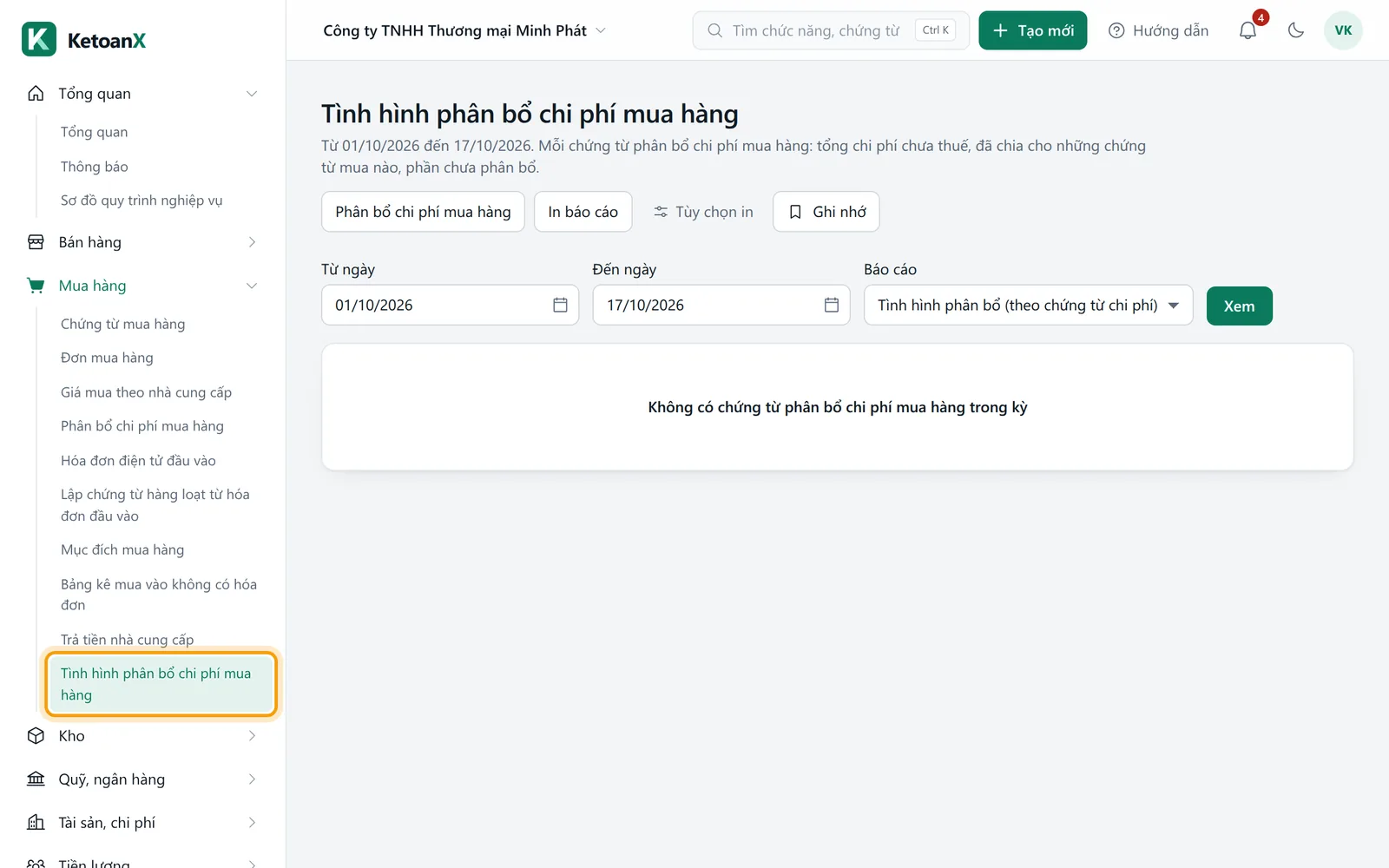Click the Đến ngày date field
Viewport: 1389px width, 868px height.
tap(721, 306)
